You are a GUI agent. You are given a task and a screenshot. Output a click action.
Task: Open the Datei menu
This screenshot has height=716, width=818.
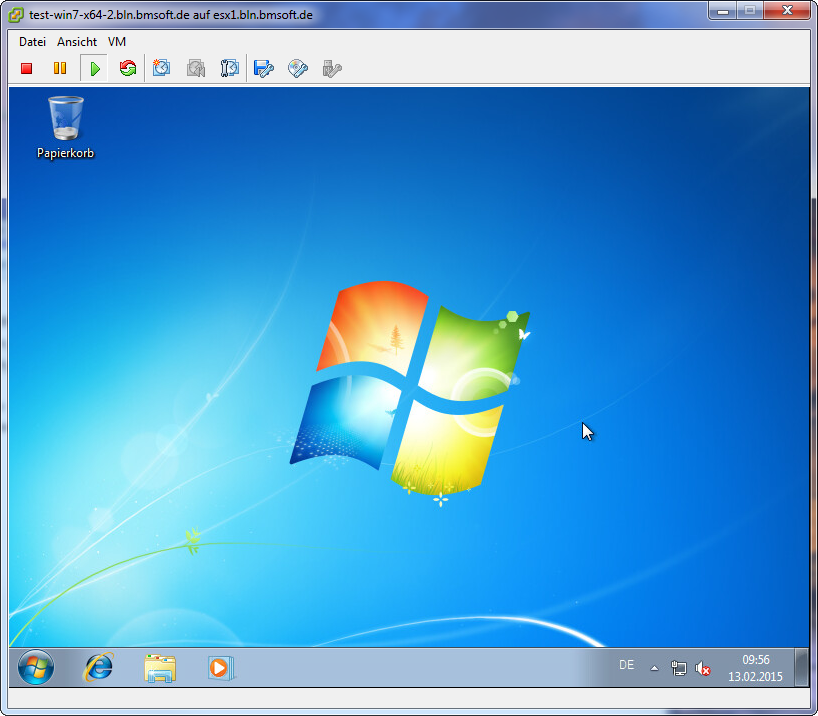pos(32,42)
